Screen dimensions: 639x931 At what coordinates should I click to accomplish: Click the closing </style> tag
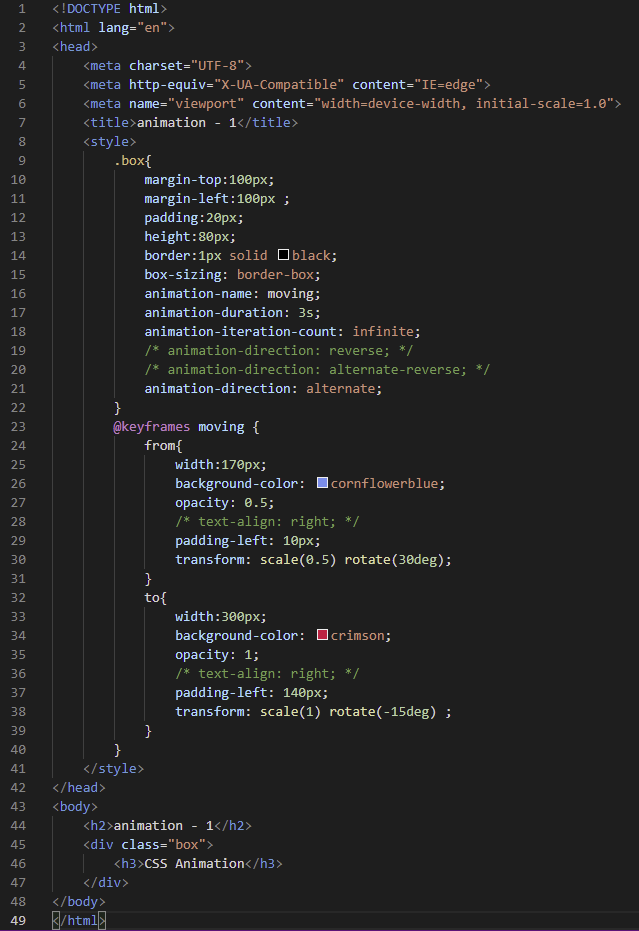tap(113, 768)
